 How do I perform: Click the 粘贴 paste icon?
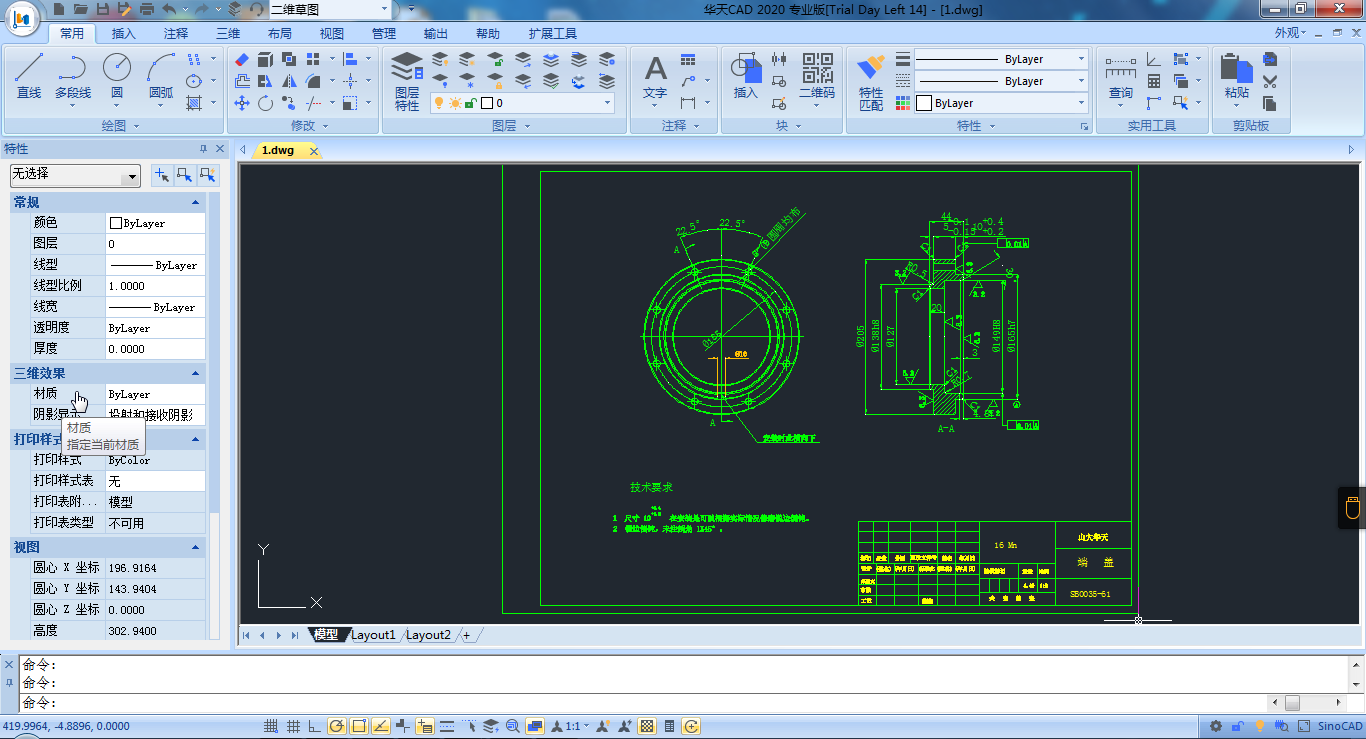[1237, 77]
